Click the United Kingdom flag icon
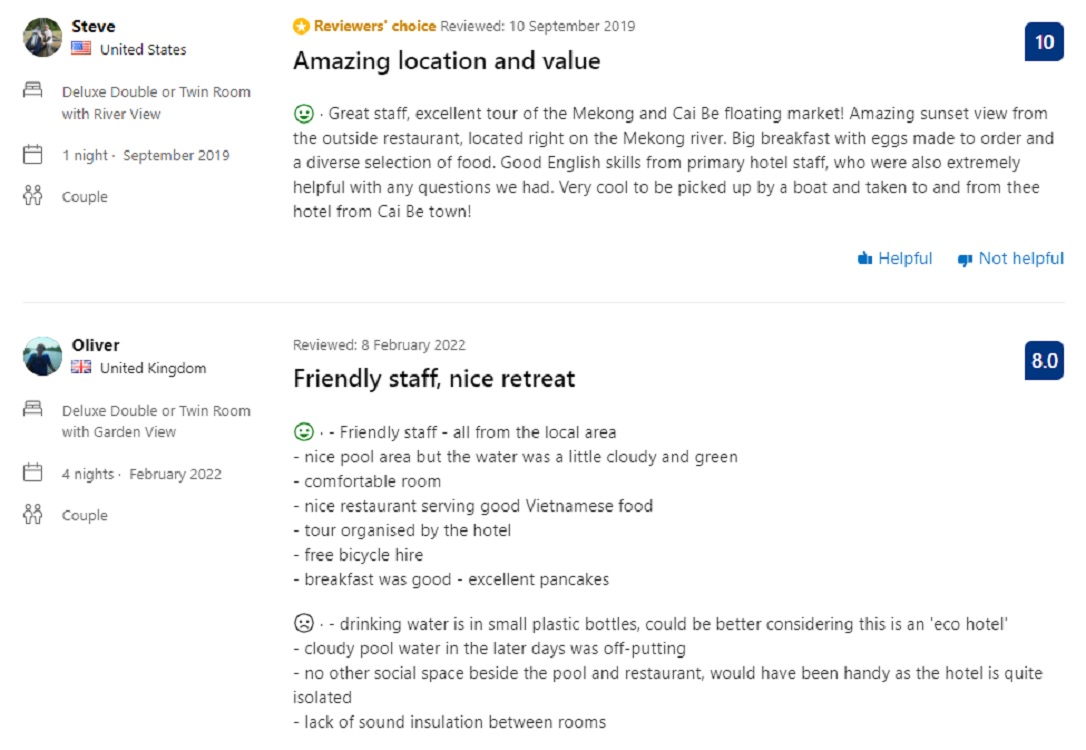Image resolution: width=1086 pixels, height=750 pixels. [81, 368]
